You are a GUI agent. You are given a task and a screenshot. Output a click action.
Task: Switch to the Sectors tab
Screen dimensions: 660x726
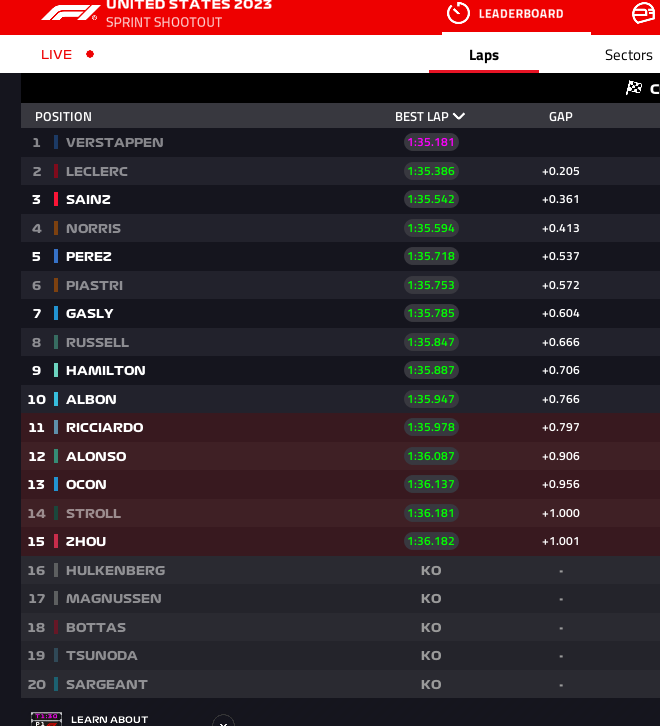(628, 56)
